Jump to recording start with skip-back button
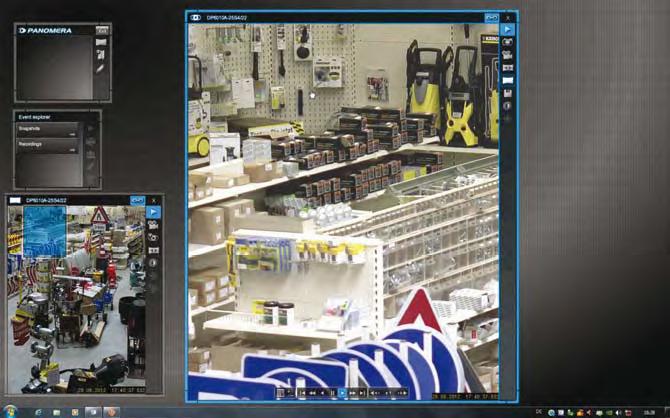 click(x=302, y=393)
